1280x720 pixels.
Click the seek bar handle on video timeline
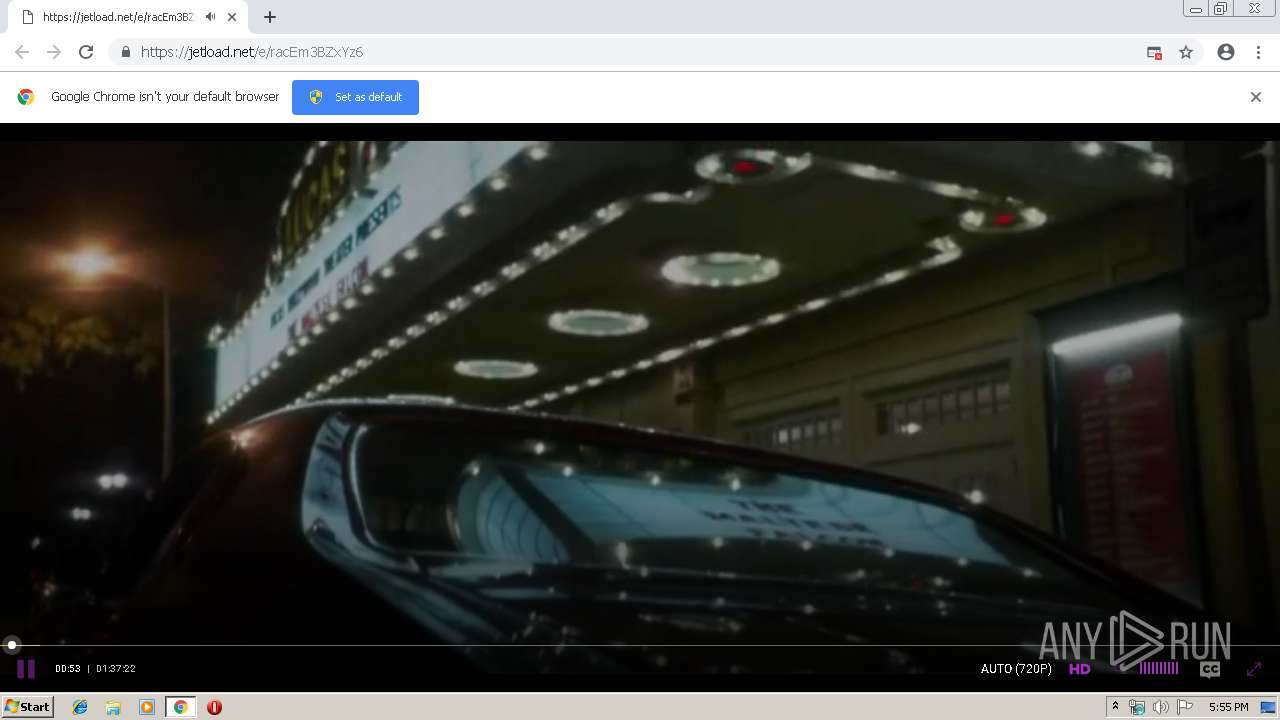click(x=12, y=645)
